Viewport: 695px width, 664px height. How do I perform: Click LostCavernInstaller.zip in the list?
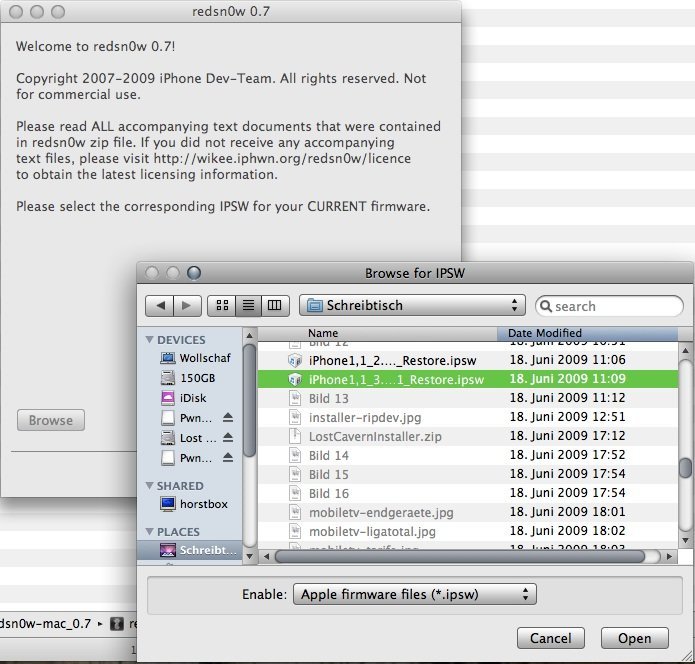[x=468, y=436]
